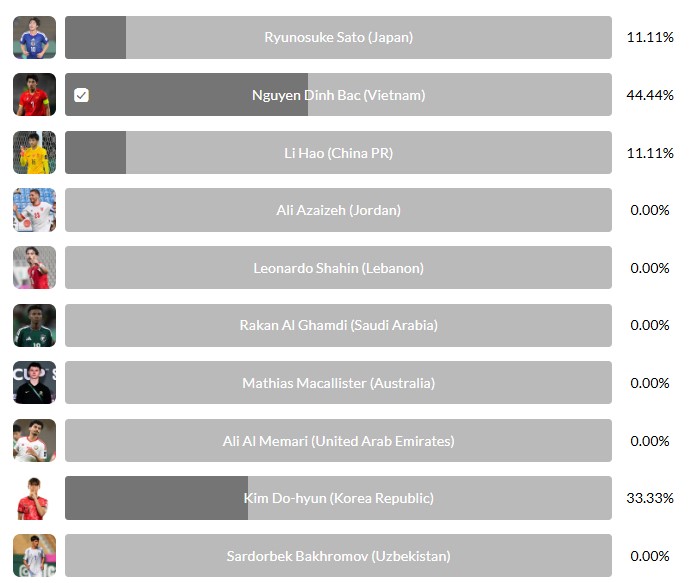Click Kim Do-hyun's player photo
Image resolution: width=694 pixels, height=583 pixels.
point(34,498)
